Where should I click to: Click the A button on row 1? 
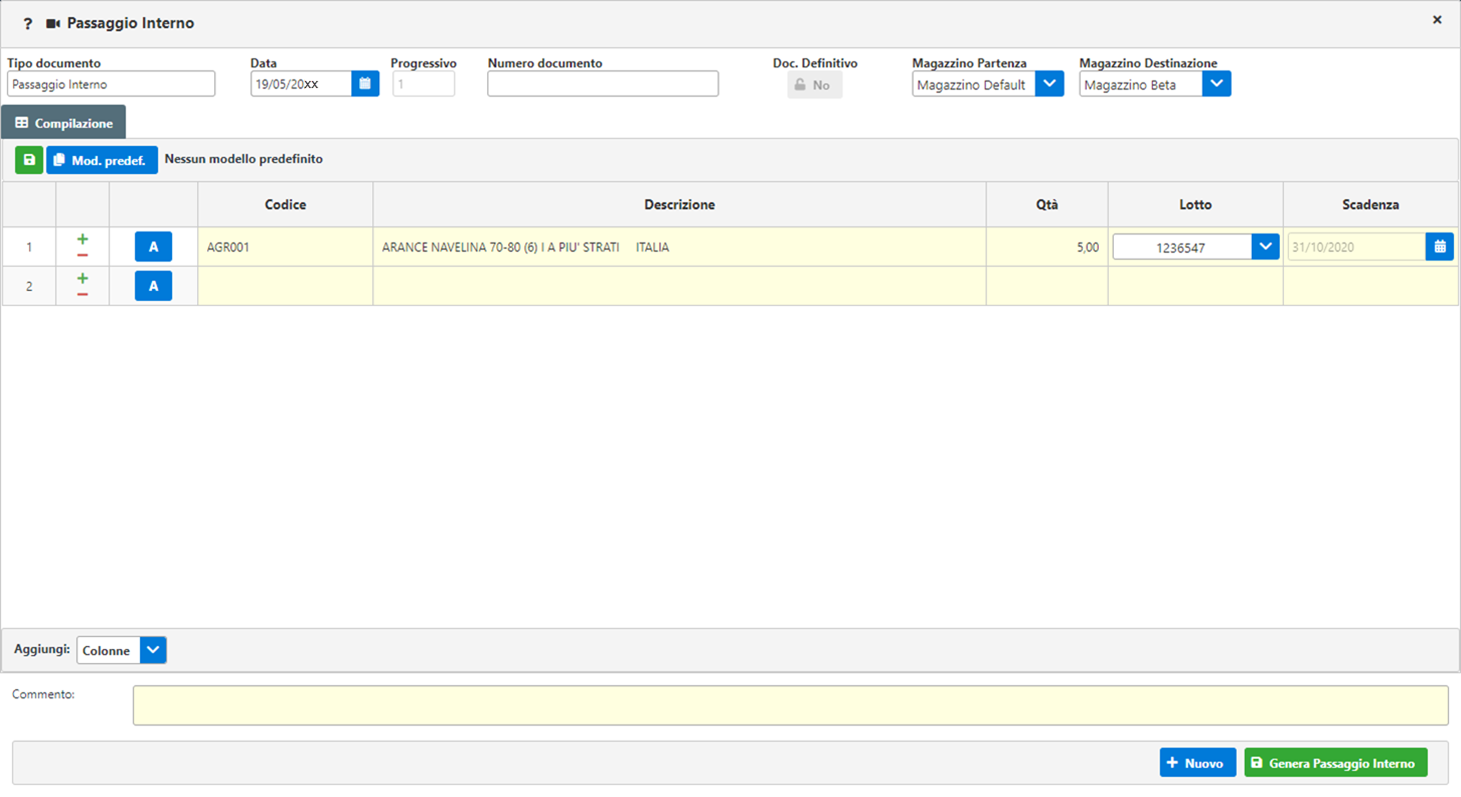153,246
